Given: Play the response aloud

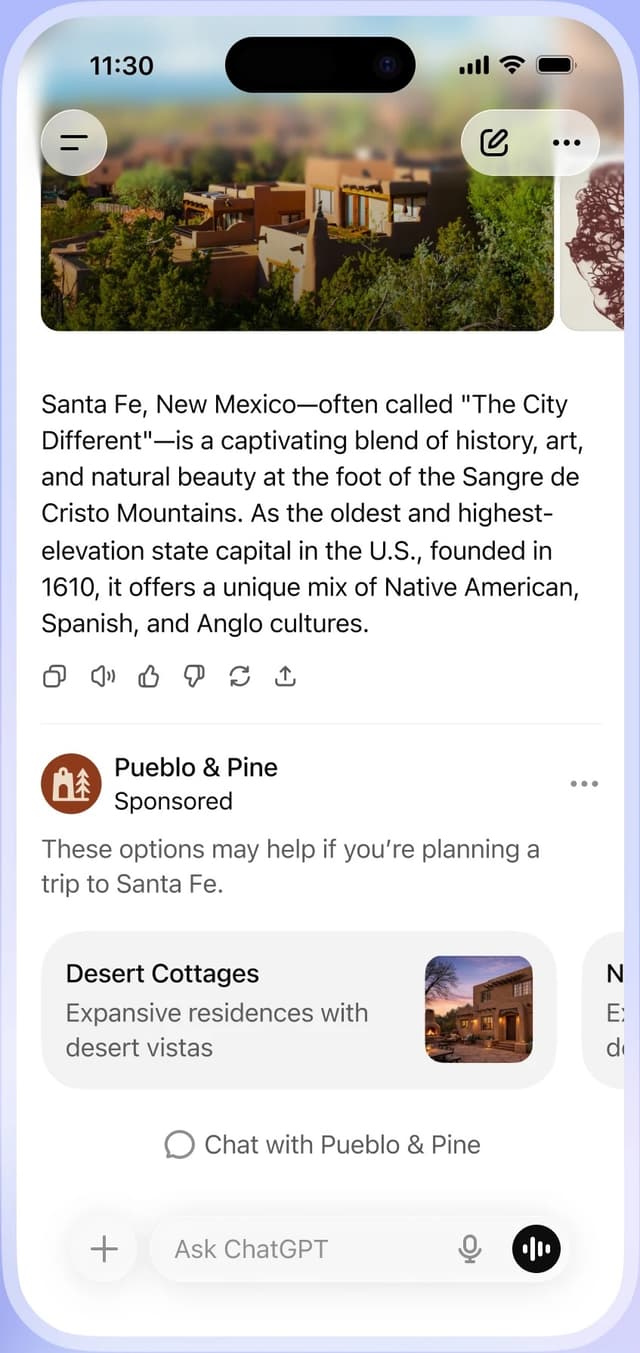Looking at the screenshot, I should [x=101, y=677].
